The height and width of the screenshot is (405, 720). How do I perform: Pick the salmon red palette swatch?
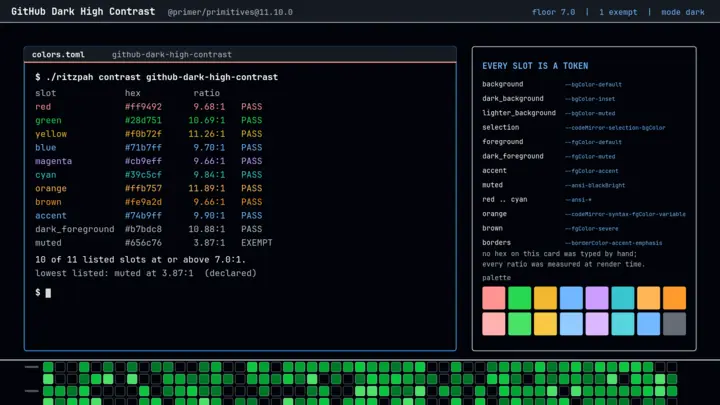click(x=494, y=298)
